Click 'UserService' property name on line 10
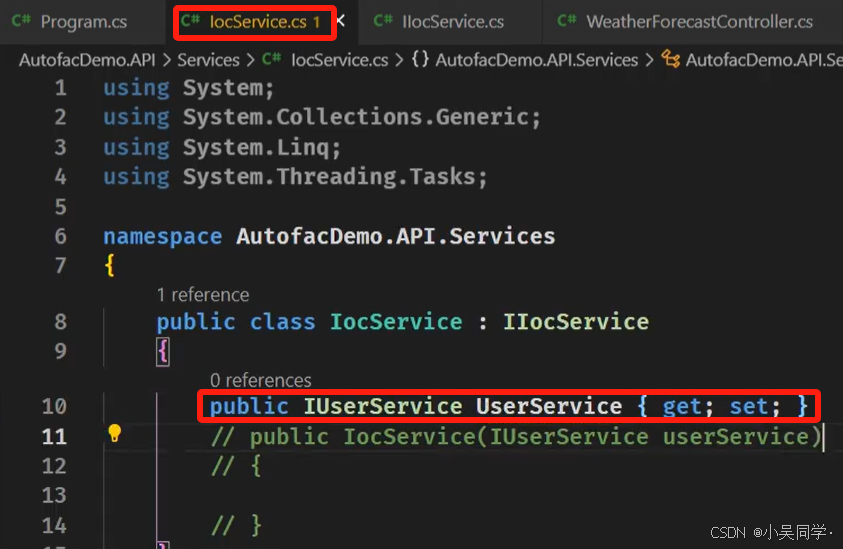Viewport: 843px width, 549px height. click(549, 406)
